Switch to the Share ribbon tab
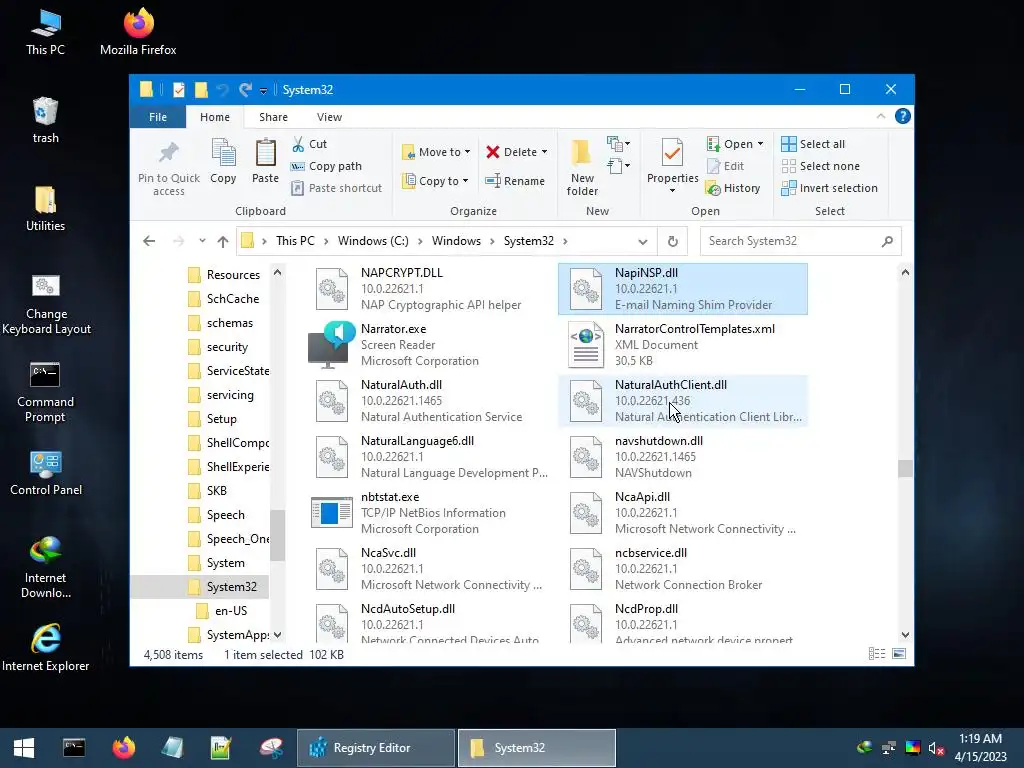Viewport: 1024px width, 768px height. (273, 117)
